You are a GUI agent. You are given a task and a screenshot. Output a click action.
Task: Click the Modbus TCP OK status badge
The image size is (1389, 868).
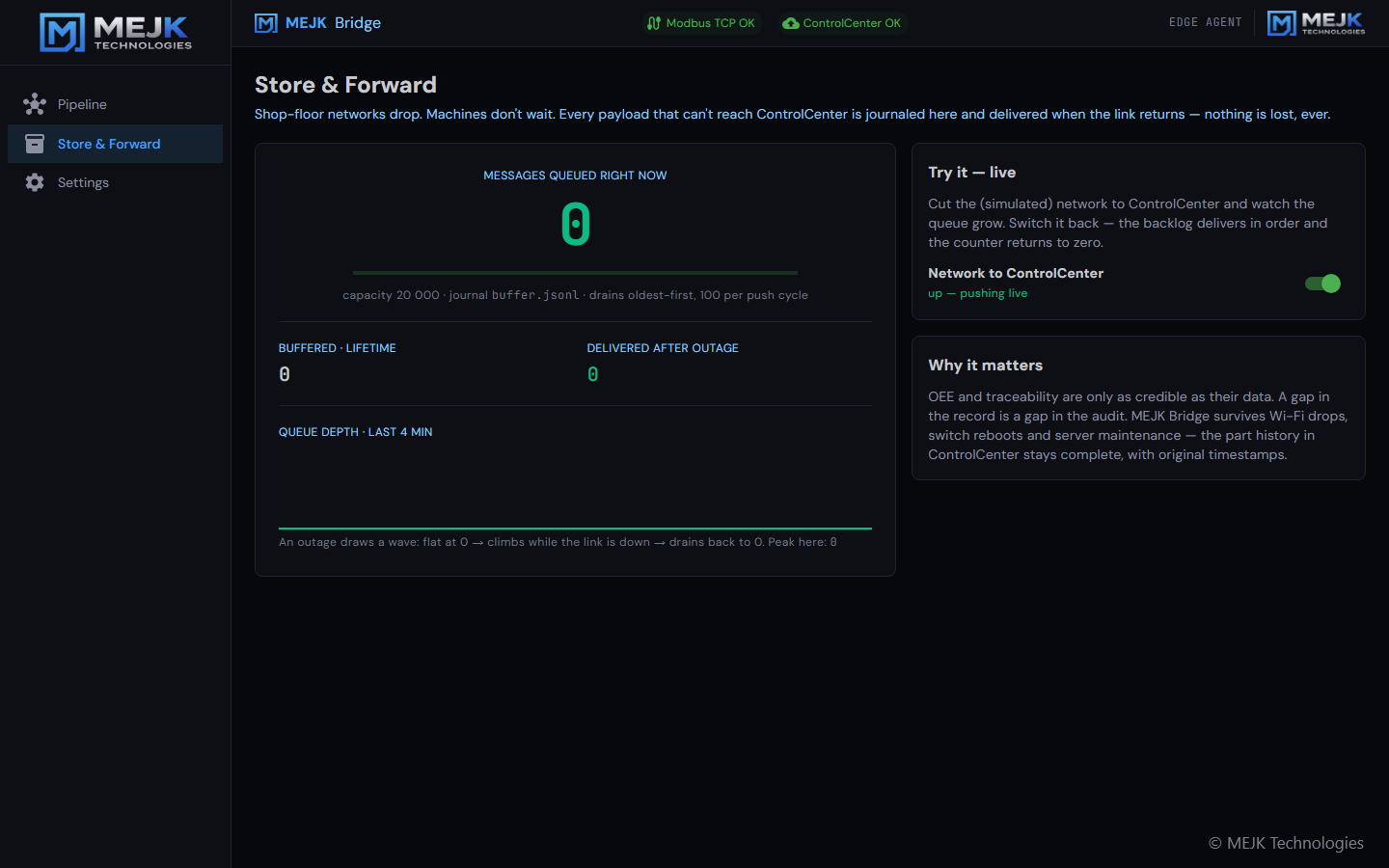point(701,23)
